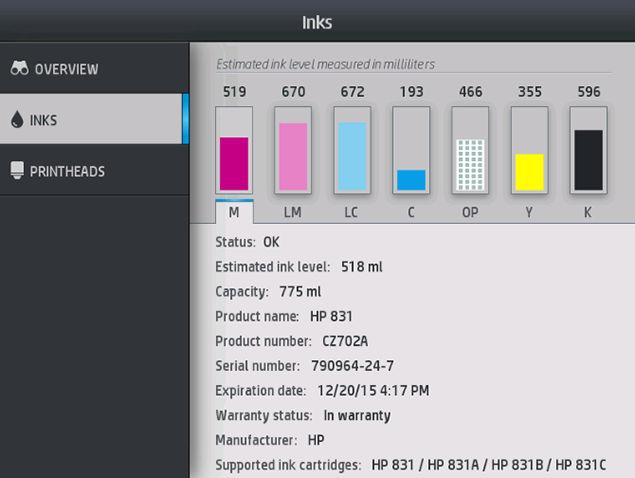Image resolution: width=635 pixels, height=478 pixels.
Task: Click the light magenta ink level gauge
Action: pos(293,150)
